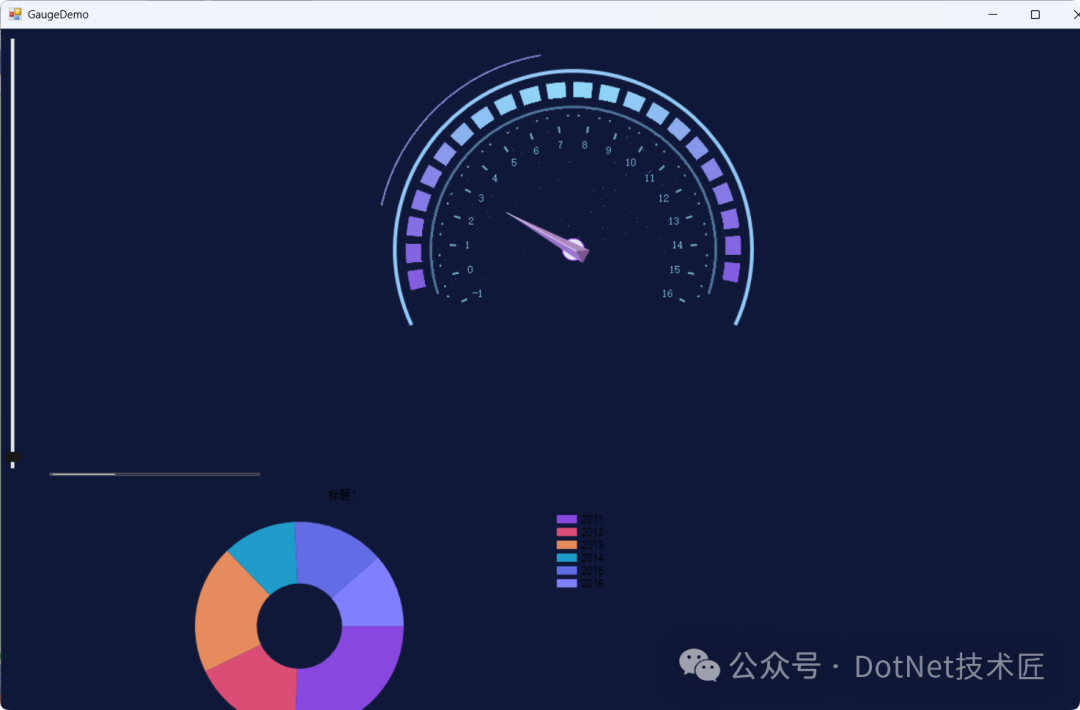This screenshot has width=1080, height=710.
Task: Click the gauge scale value "12"
Action: coord(663,198)
